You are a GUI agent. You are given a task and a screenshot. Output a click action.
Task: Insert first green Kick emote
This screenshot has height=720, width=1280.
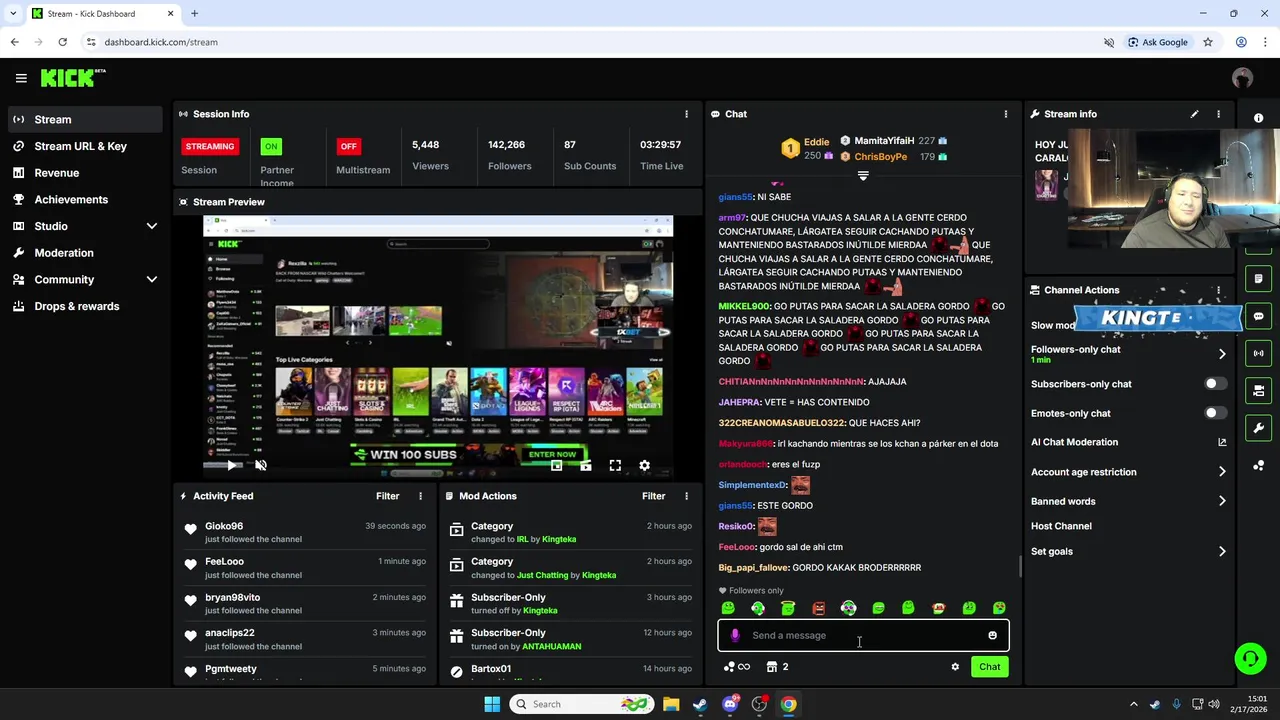coord(728,608)
